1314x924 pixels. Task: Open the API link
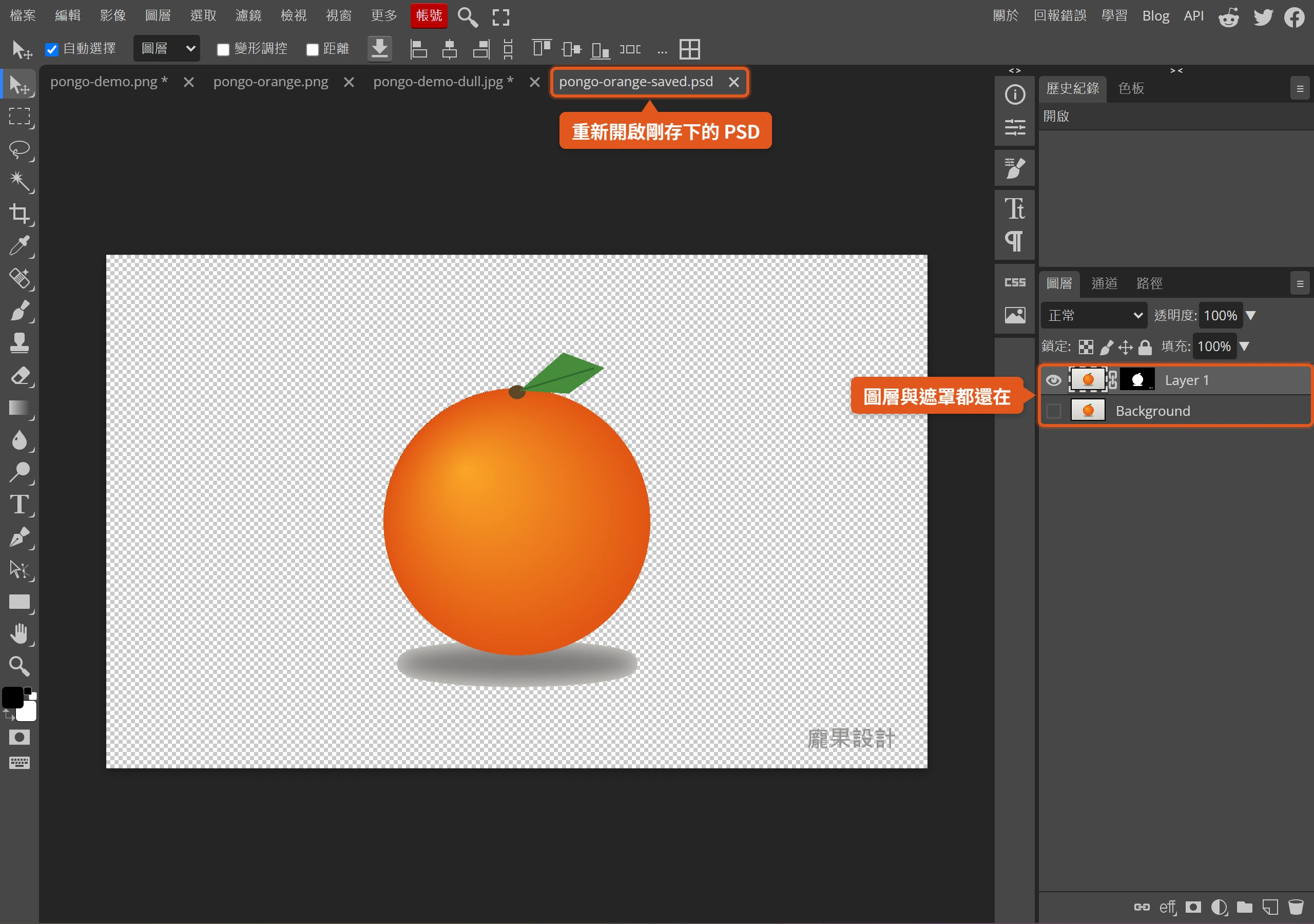pos(1194,16)
